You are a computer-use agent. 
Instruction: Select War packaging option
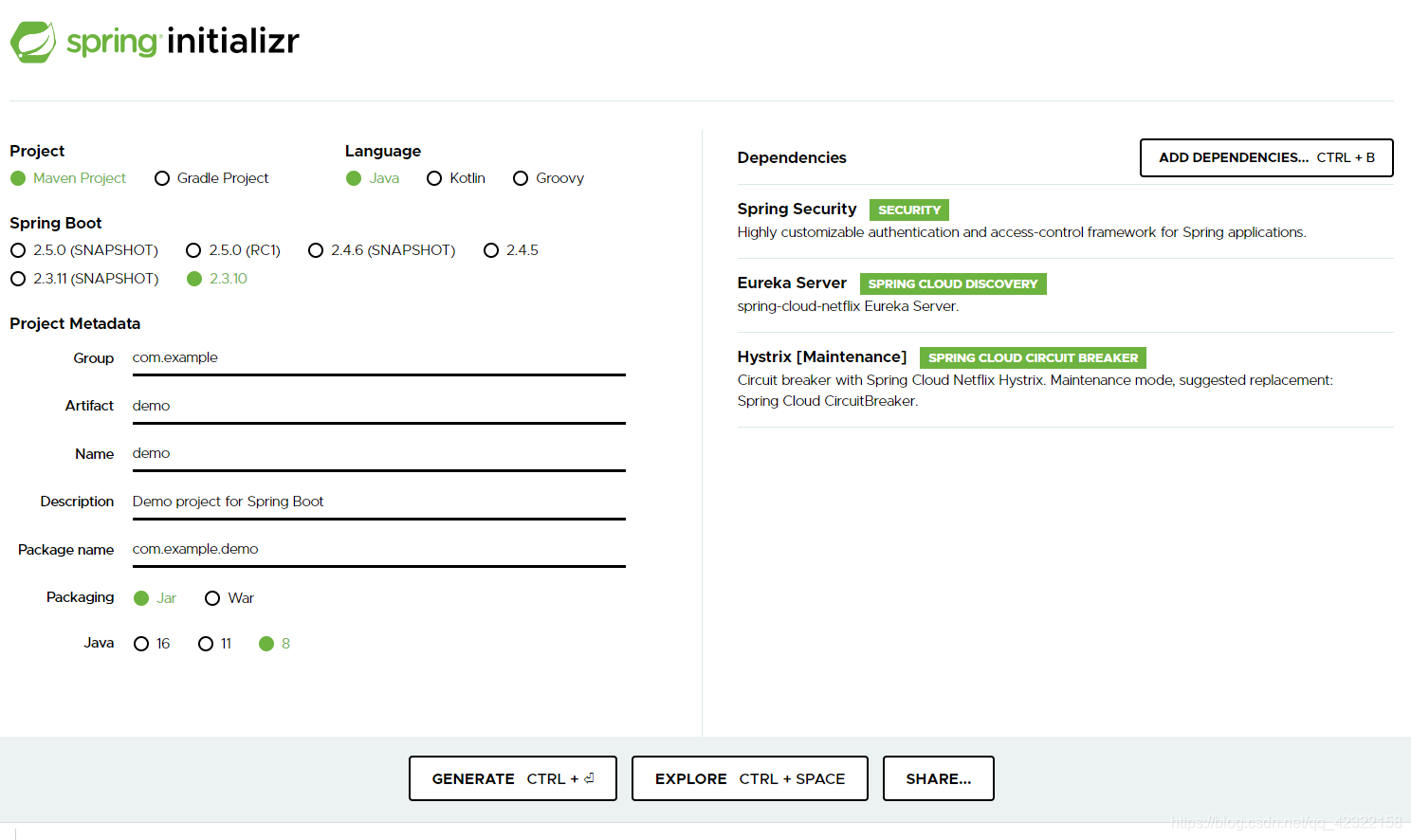[229, 598]
